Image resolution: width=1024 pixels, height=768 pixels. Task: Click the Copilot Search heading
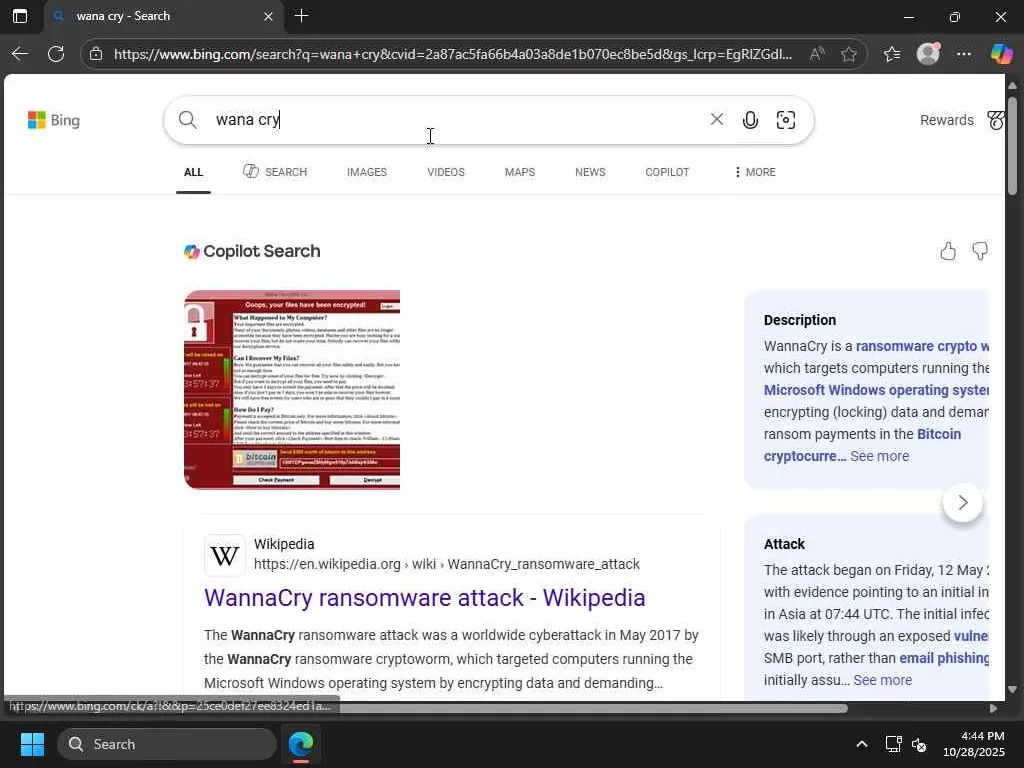point(253,251)
